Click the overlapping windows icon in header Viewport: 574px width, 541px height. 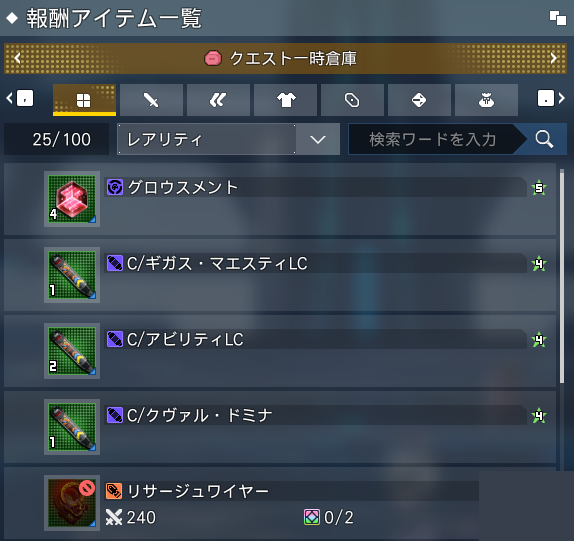click(x=558, y=18)
